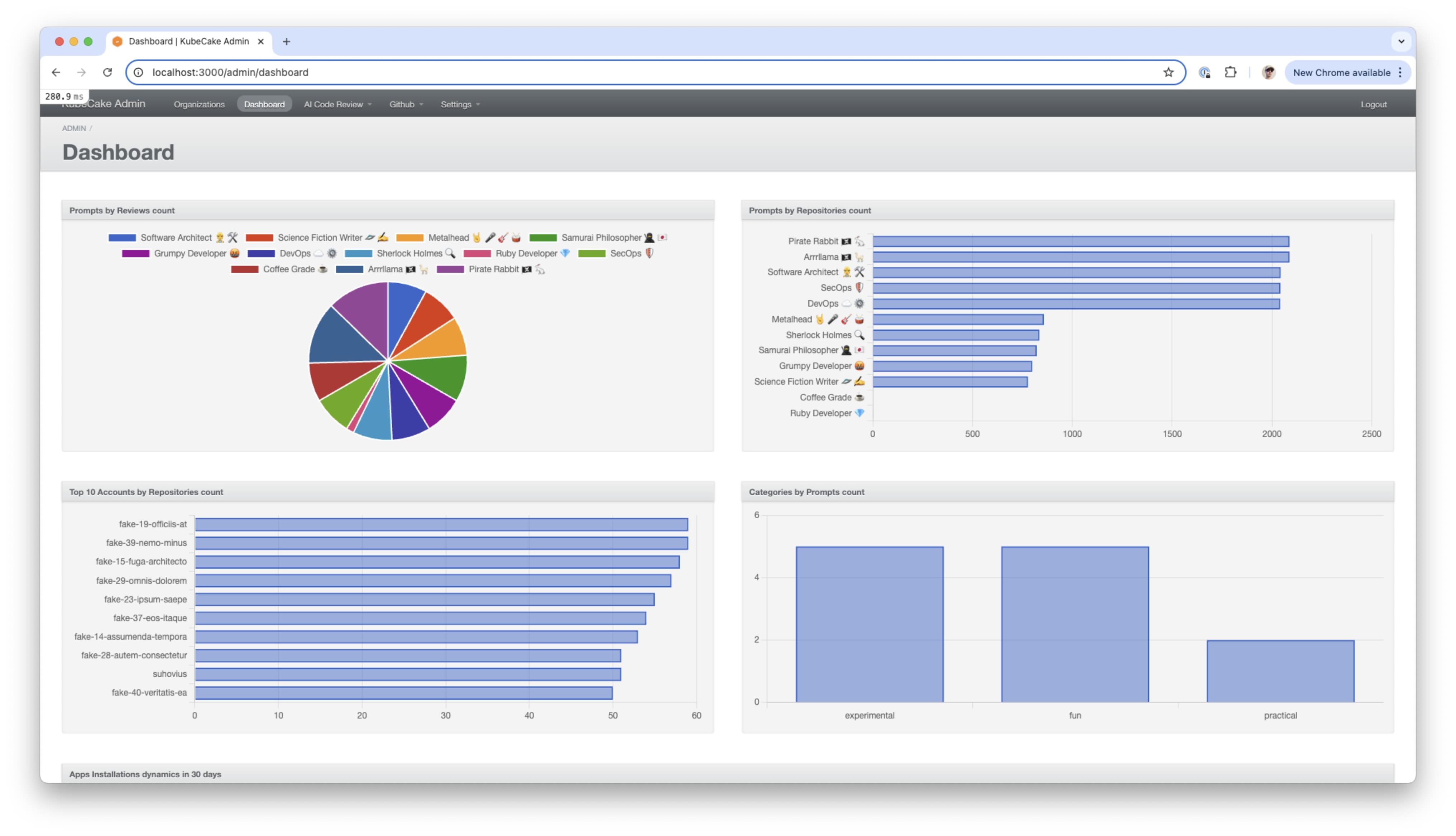Expand the Settings dropdown menu

click(460, 105)
